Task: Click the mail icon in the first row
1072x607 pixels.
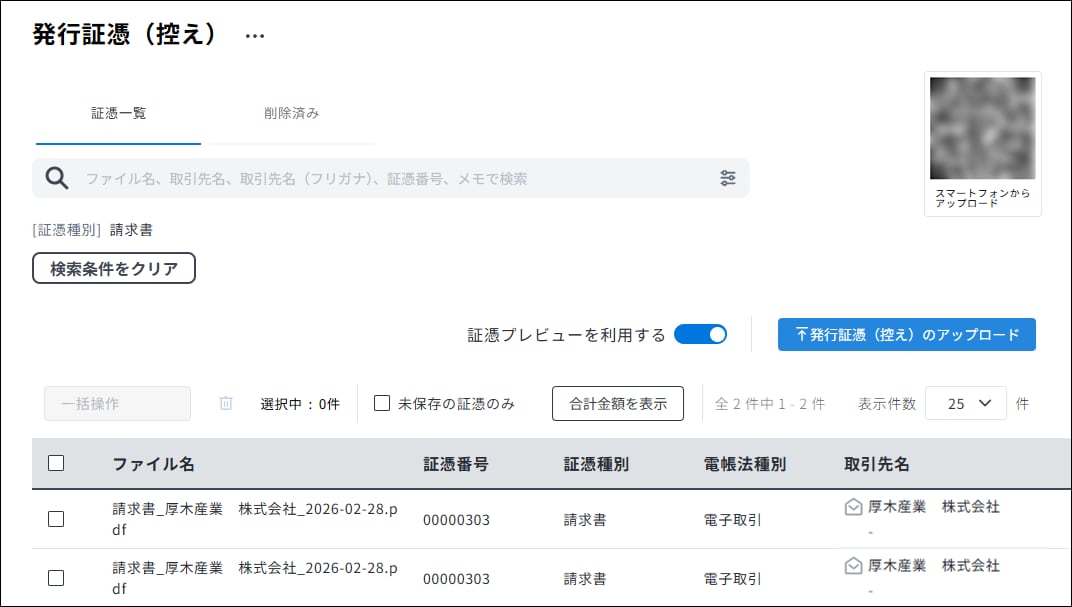Action: [853, 507]
